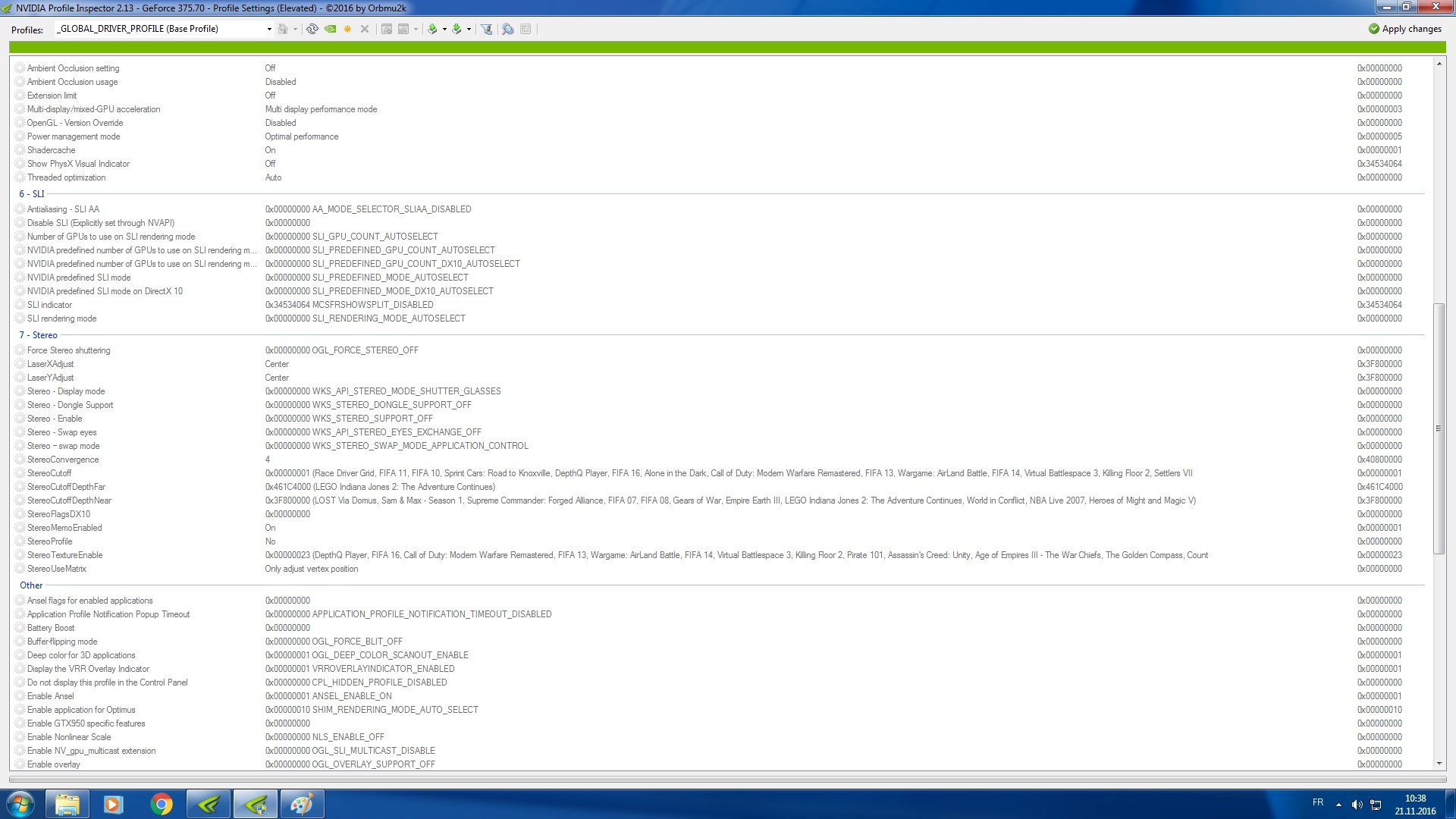Open Windows Explorer from the taskbar
This screenshot has height=819, width=1456.
click(67, 804)
